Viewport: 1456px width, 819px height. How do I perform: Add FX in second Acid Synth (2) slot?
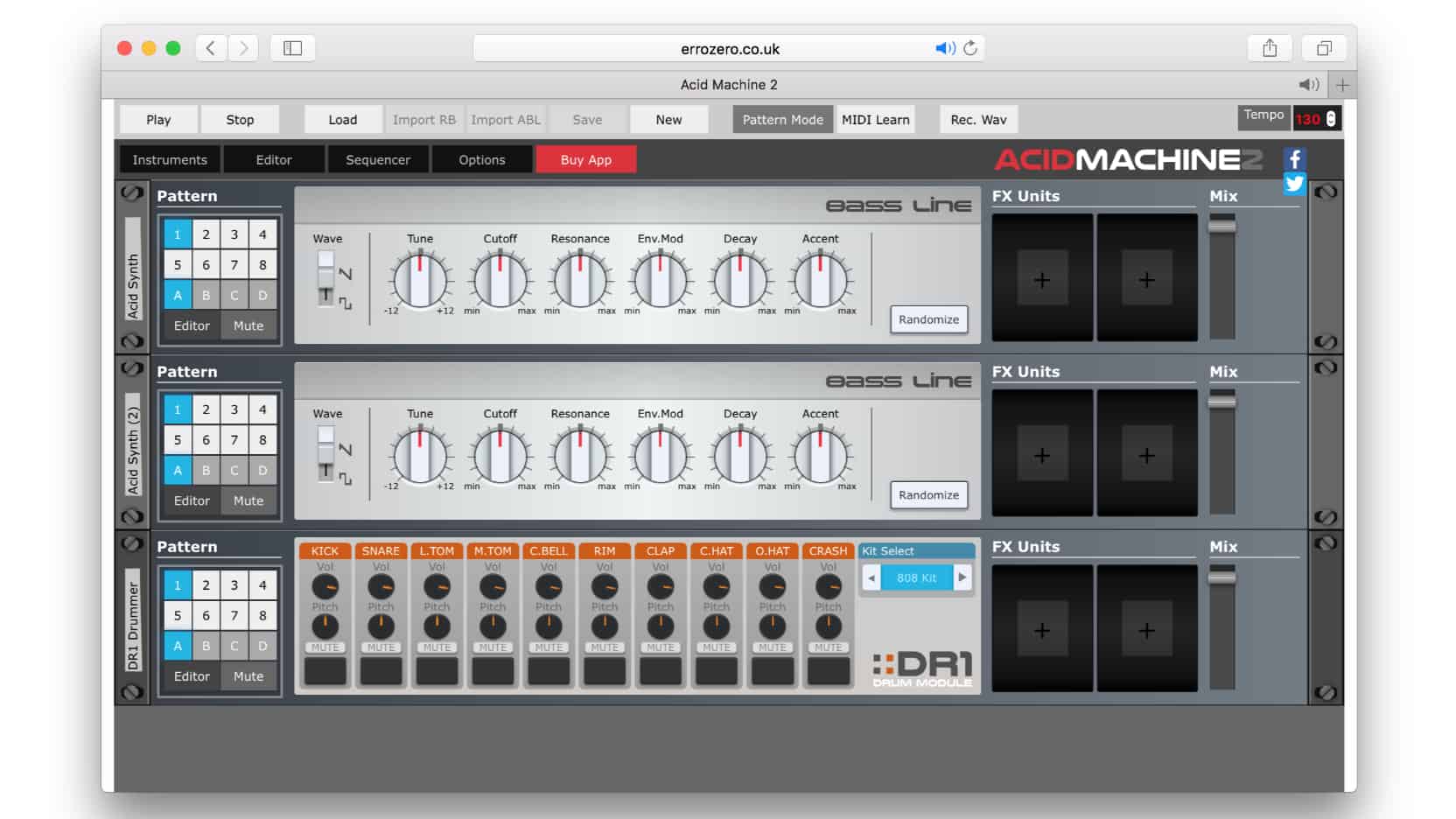tap(1147, 453)
